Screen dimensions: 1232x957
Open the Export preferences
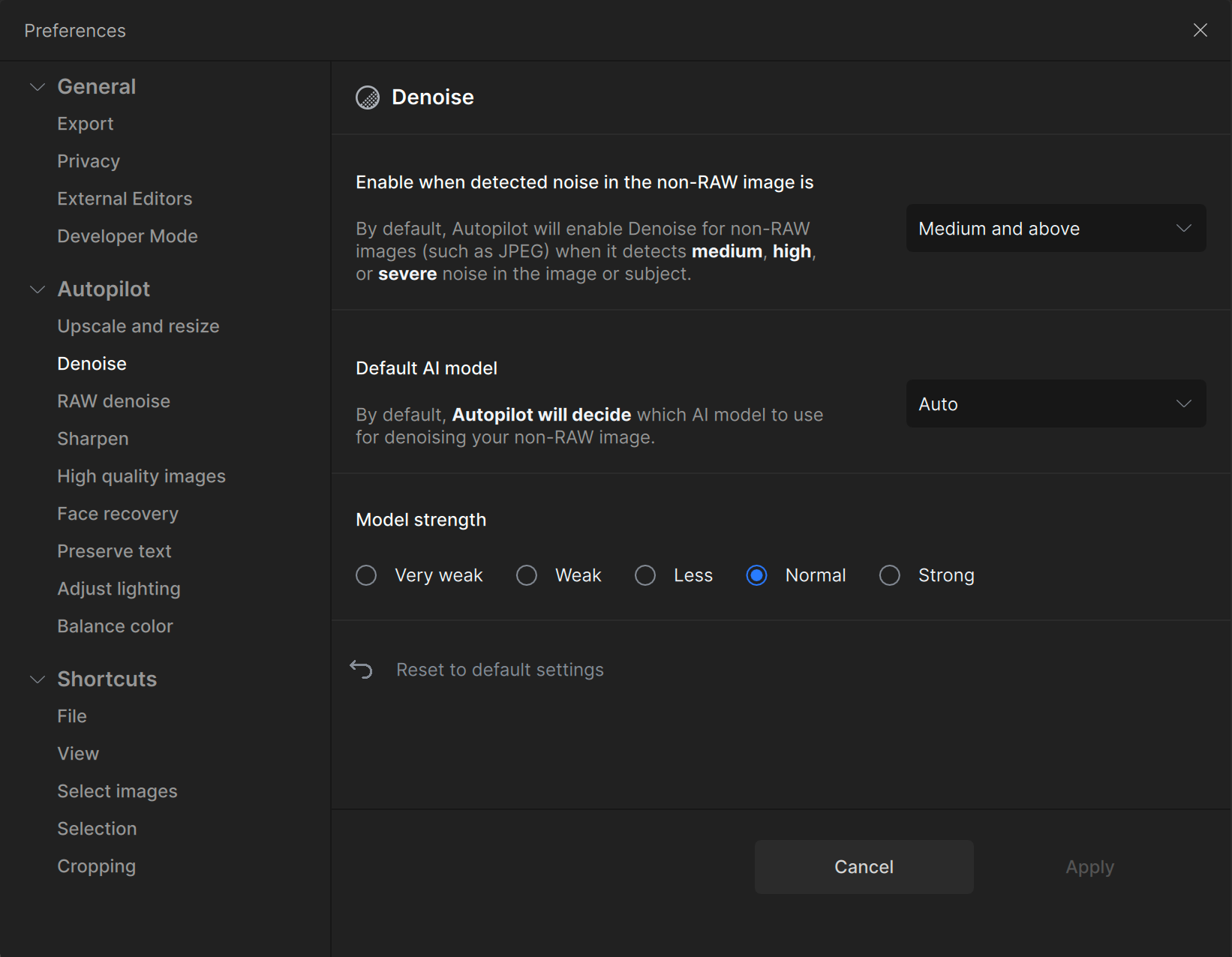86,124
